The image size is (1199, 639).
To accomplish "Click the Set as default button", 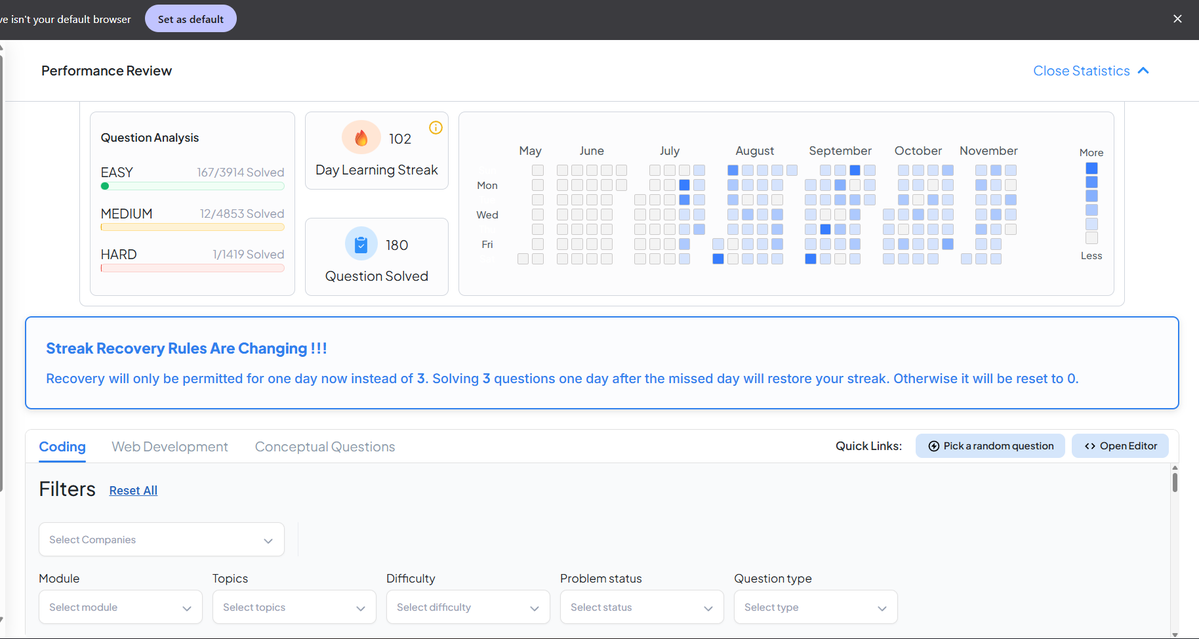I will click(x=190, y=18).
